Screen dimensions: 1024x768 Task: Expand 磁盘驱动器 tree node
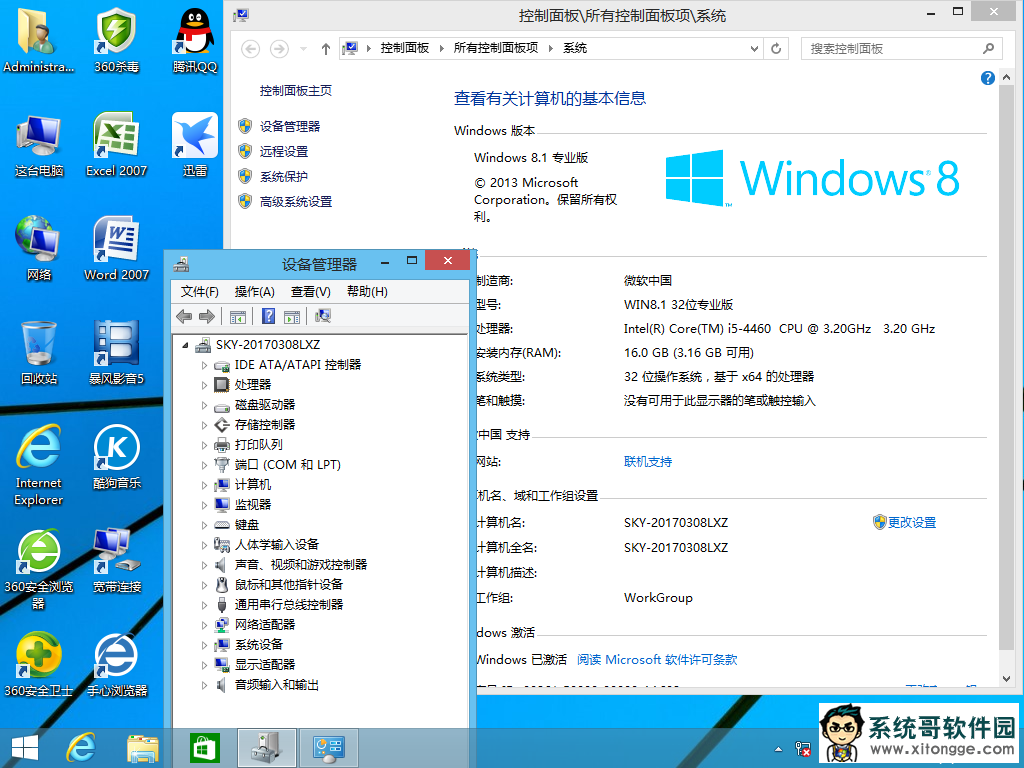204,405
